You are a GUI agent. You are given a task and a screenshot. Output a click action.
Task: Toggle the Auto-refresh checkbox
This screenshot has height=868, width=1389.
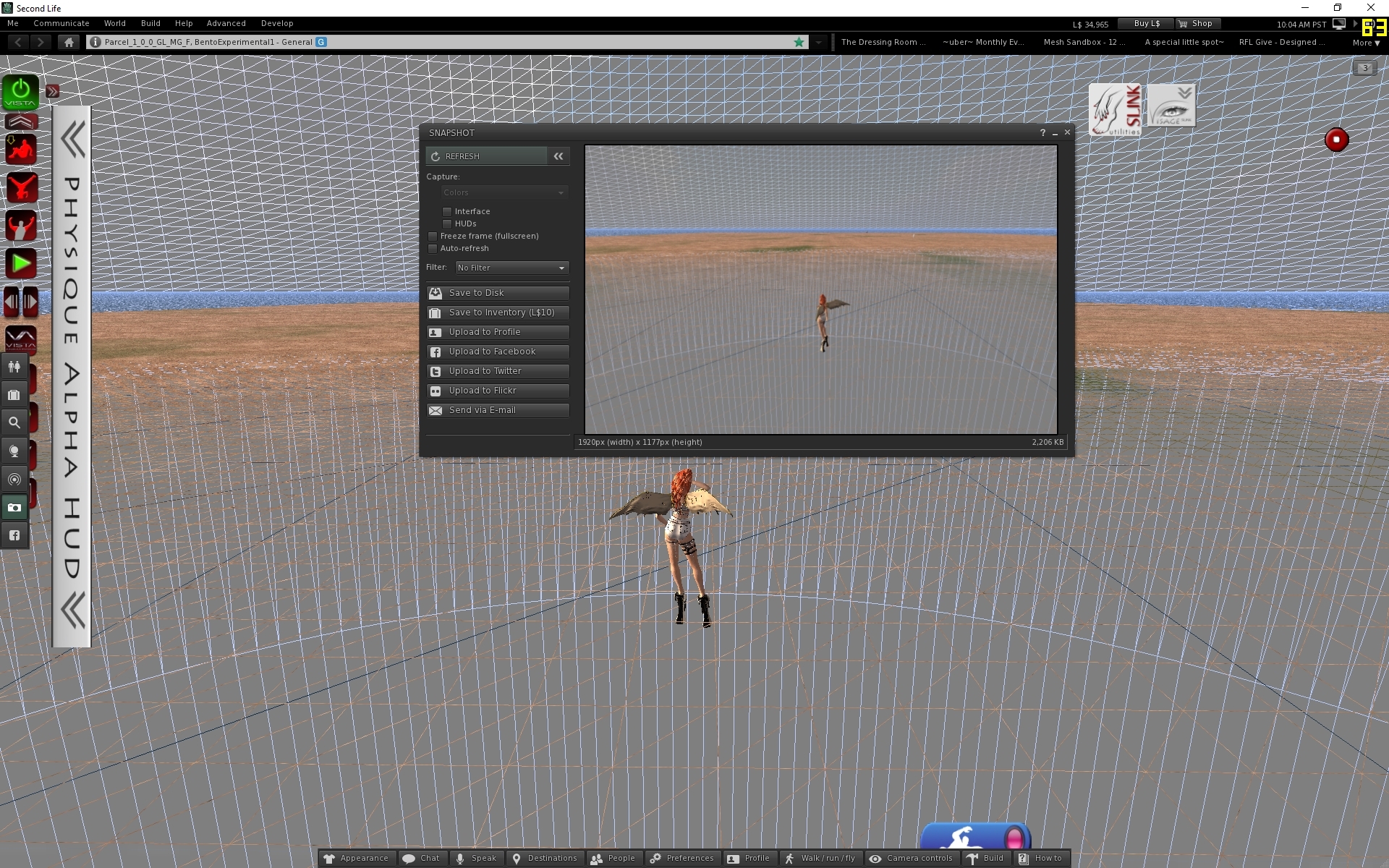point(433,248)
